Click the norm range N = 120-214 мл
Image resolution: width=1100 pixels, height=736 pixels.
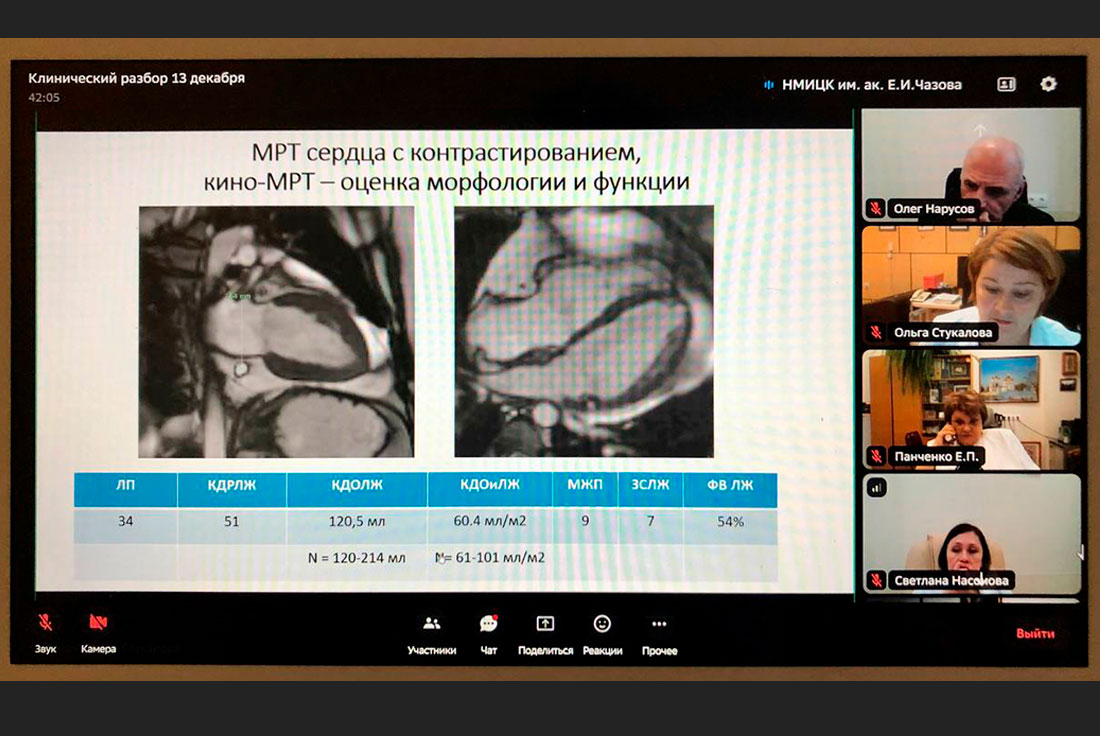pos(357,558)
